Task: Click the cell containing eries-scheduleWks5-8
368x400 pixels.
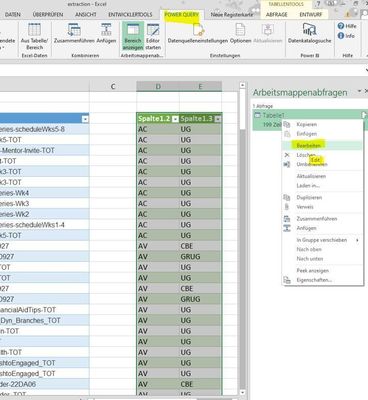Action: coord(45,129)
